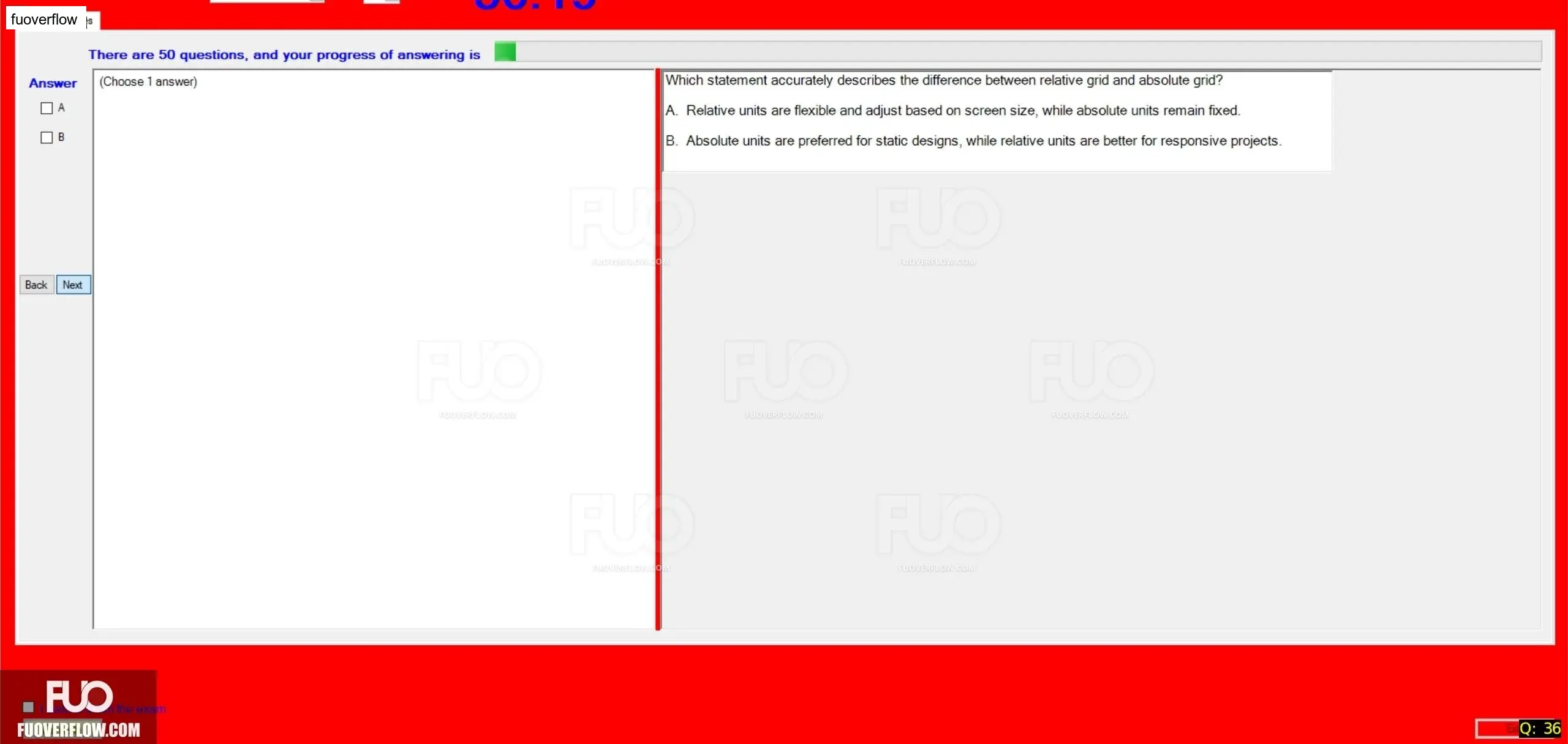The height and width of the screenshot is (744, 1568).
Task: Click the answering progress bar
Action: click(x=1017, y=52)
